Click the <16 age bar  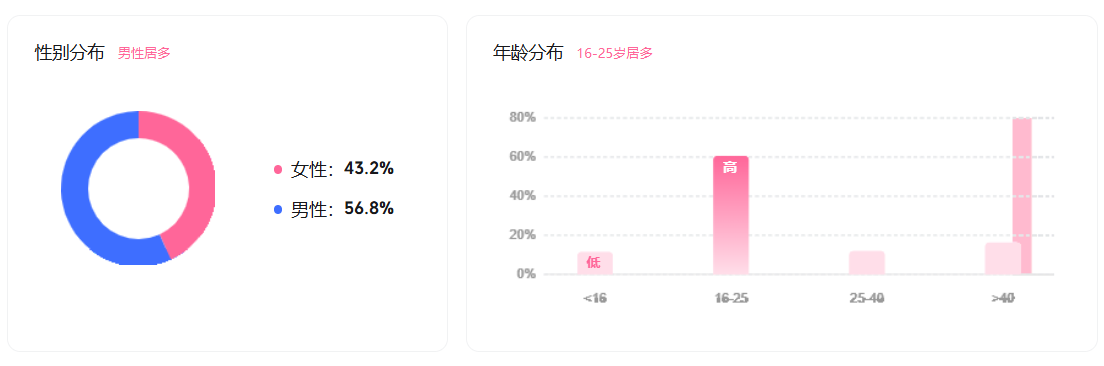tap(595, 263)
